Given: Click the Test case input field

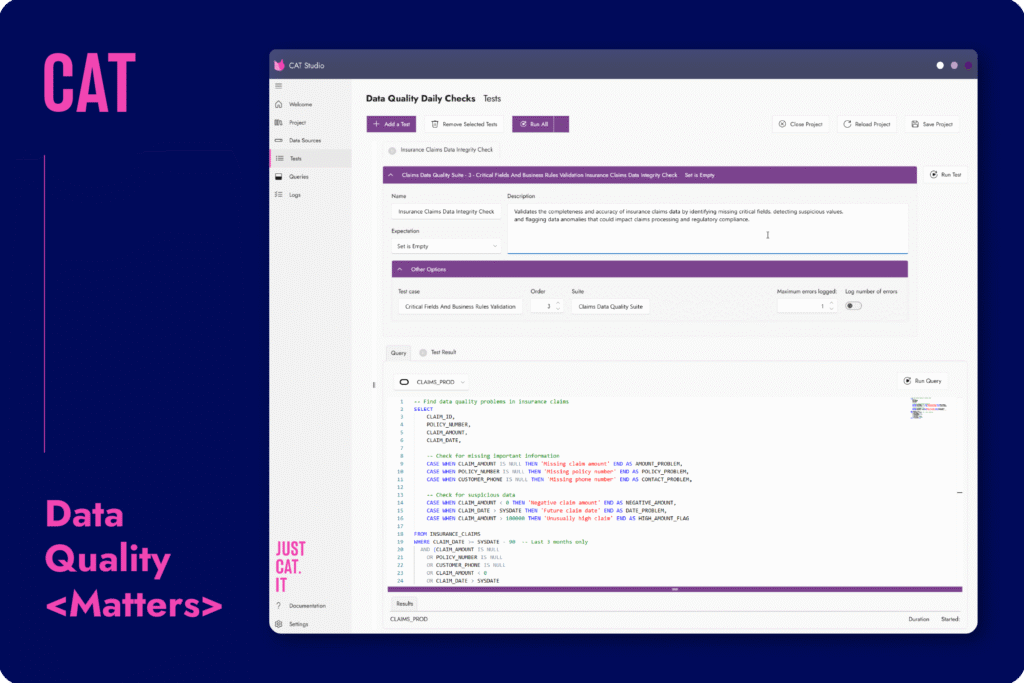Looking at the screenshot, I should point(460,306).
